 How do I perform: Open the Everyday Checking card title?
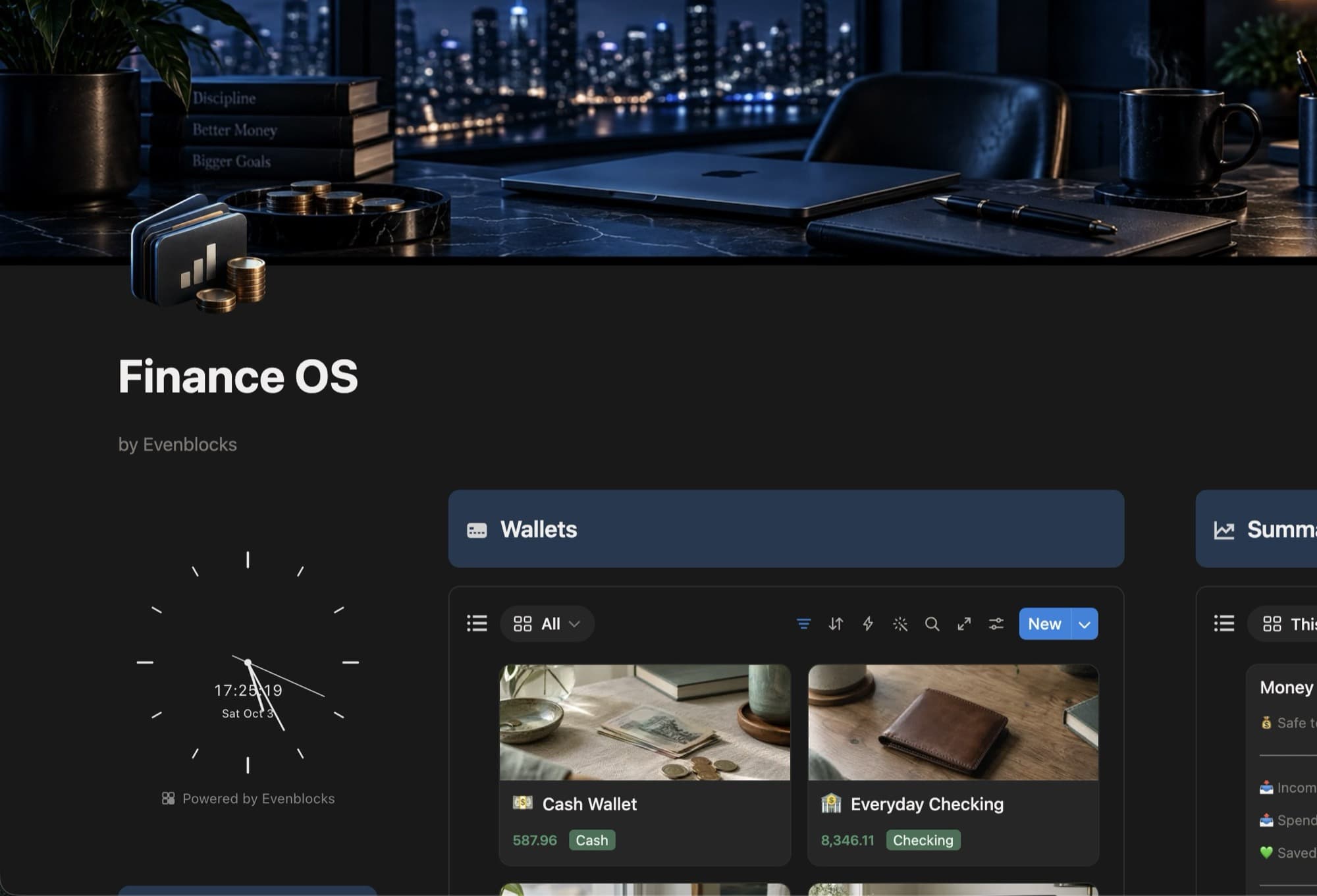927,804
